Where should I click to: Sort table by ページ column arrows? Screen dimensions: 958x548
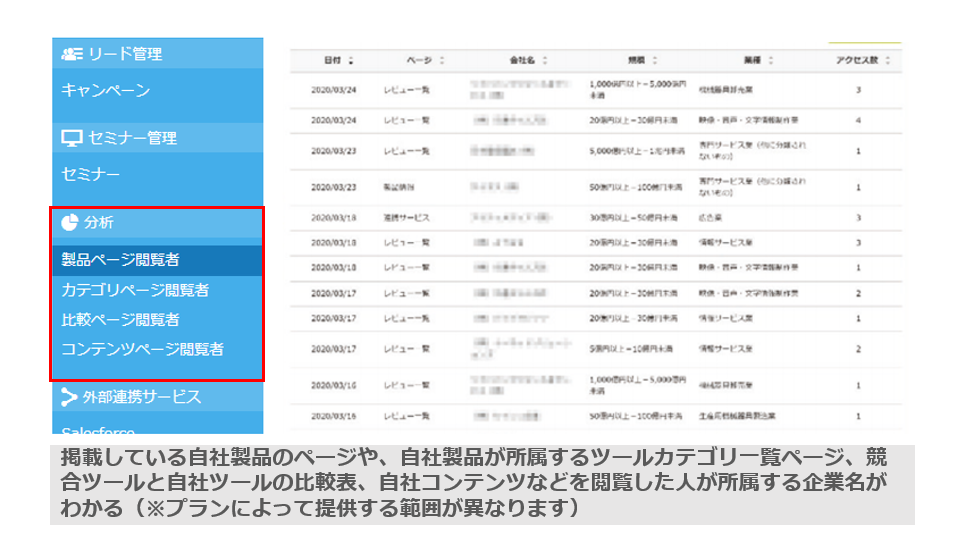(442, 60)
